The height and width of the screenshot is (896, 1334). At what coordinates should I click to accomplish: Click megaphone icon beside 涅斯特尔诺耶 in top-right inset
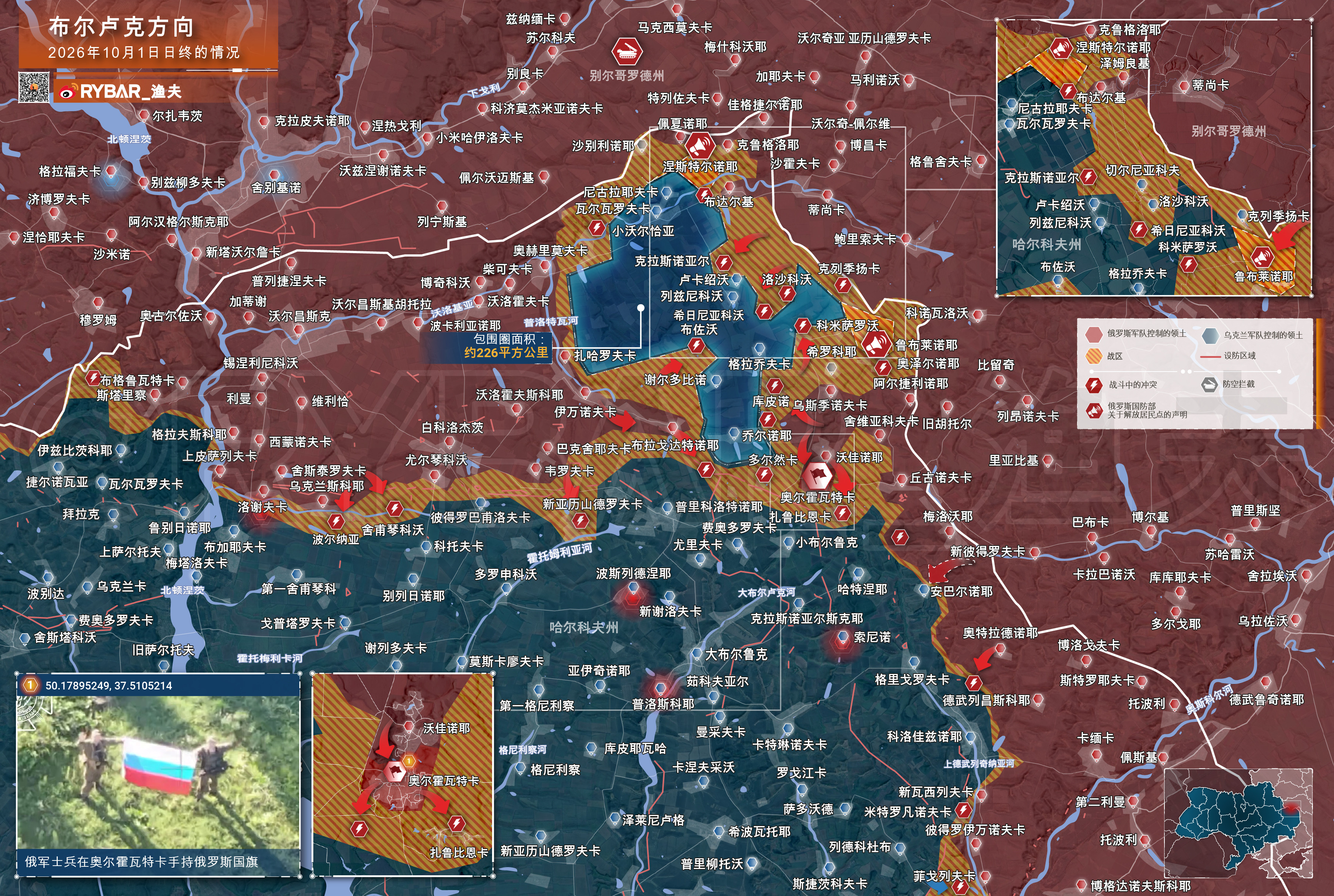(1061, 48)
